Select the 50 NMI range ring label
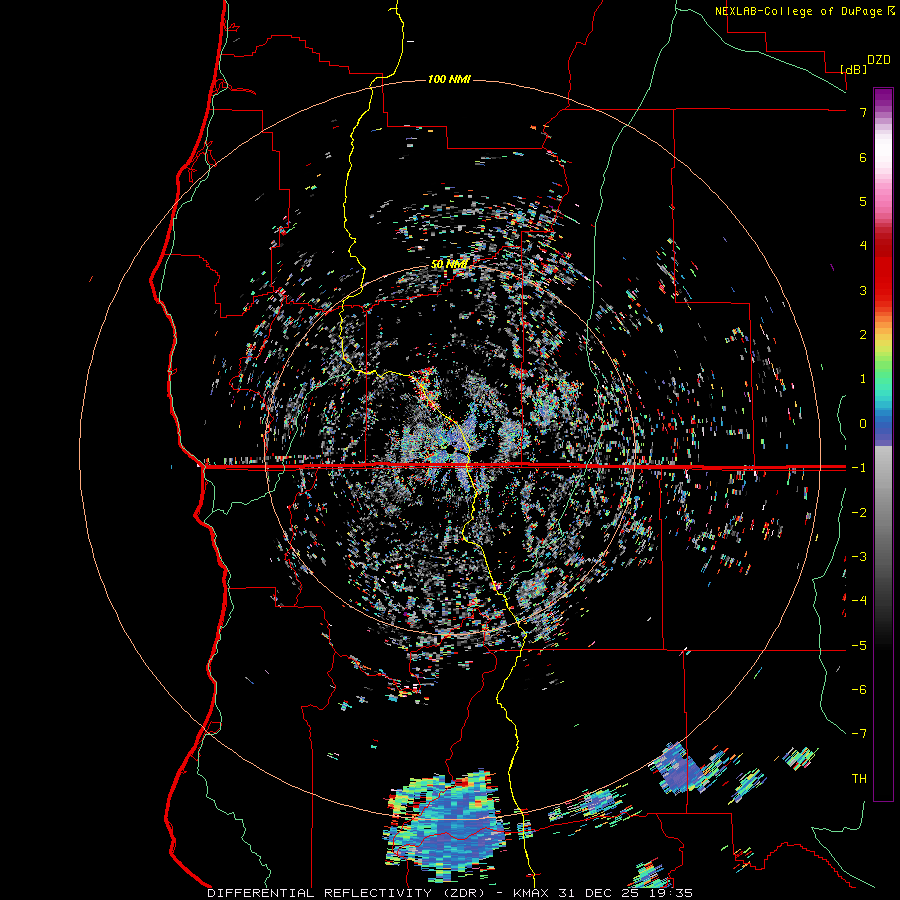This screenshot has width=900, height=900. (x=449, y=264)
